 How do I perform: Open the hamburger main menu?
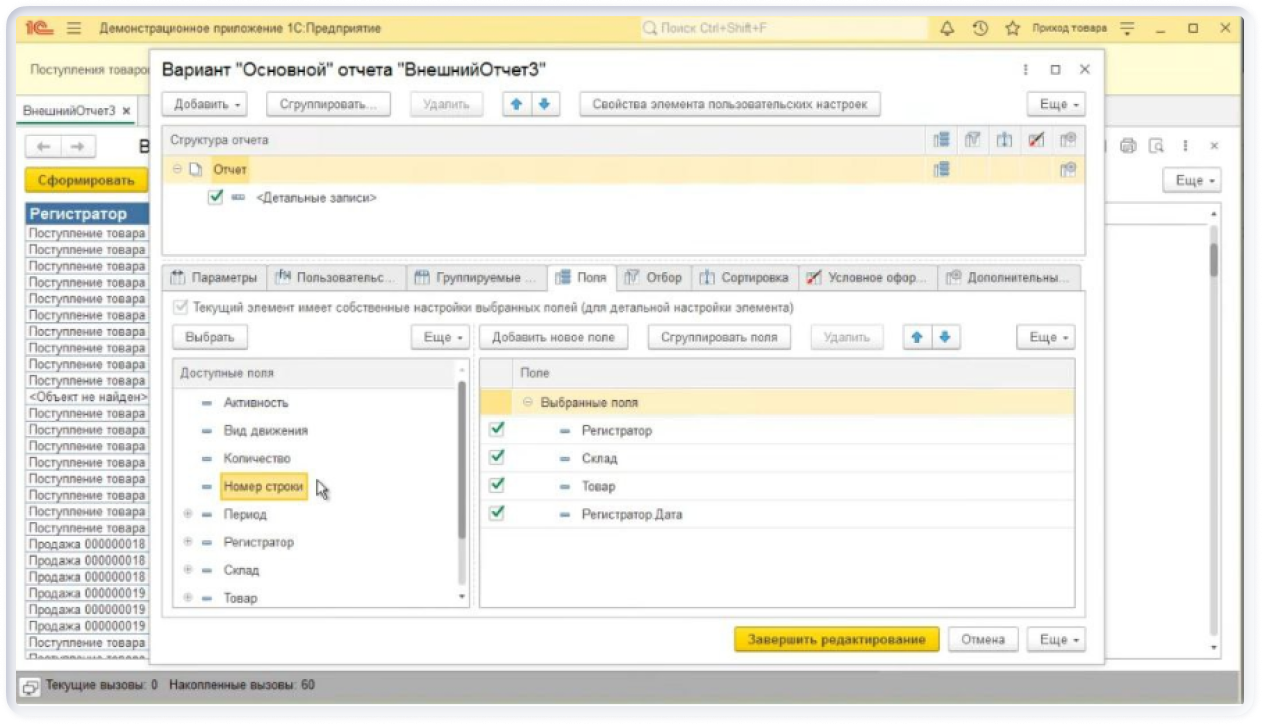click(x=73, y=29)
